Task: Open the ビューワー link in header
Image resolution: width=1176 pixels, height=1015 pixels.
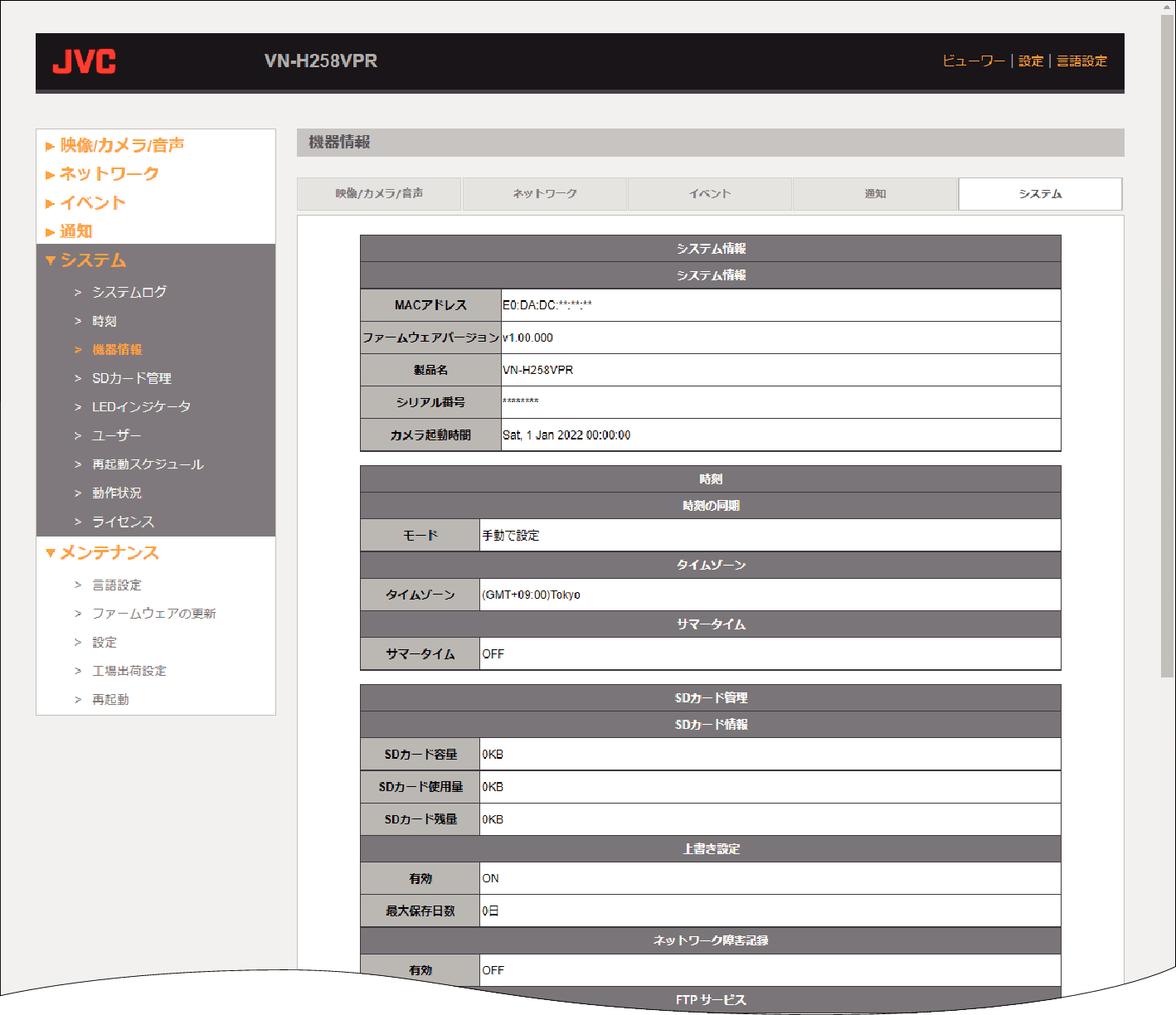Action: click(974, 61)
